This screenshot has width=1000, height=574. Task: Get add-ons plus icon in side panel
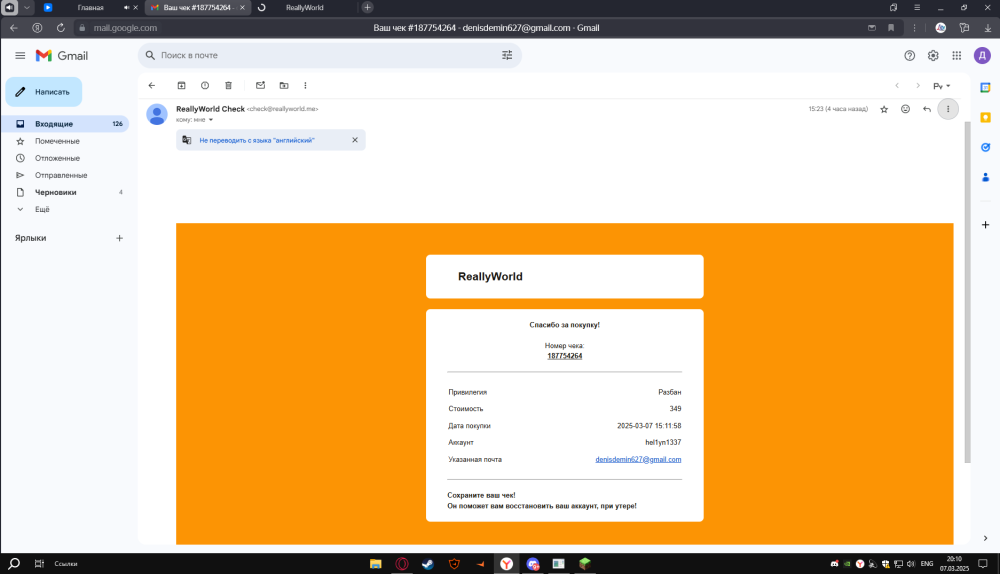coord(985,224)
